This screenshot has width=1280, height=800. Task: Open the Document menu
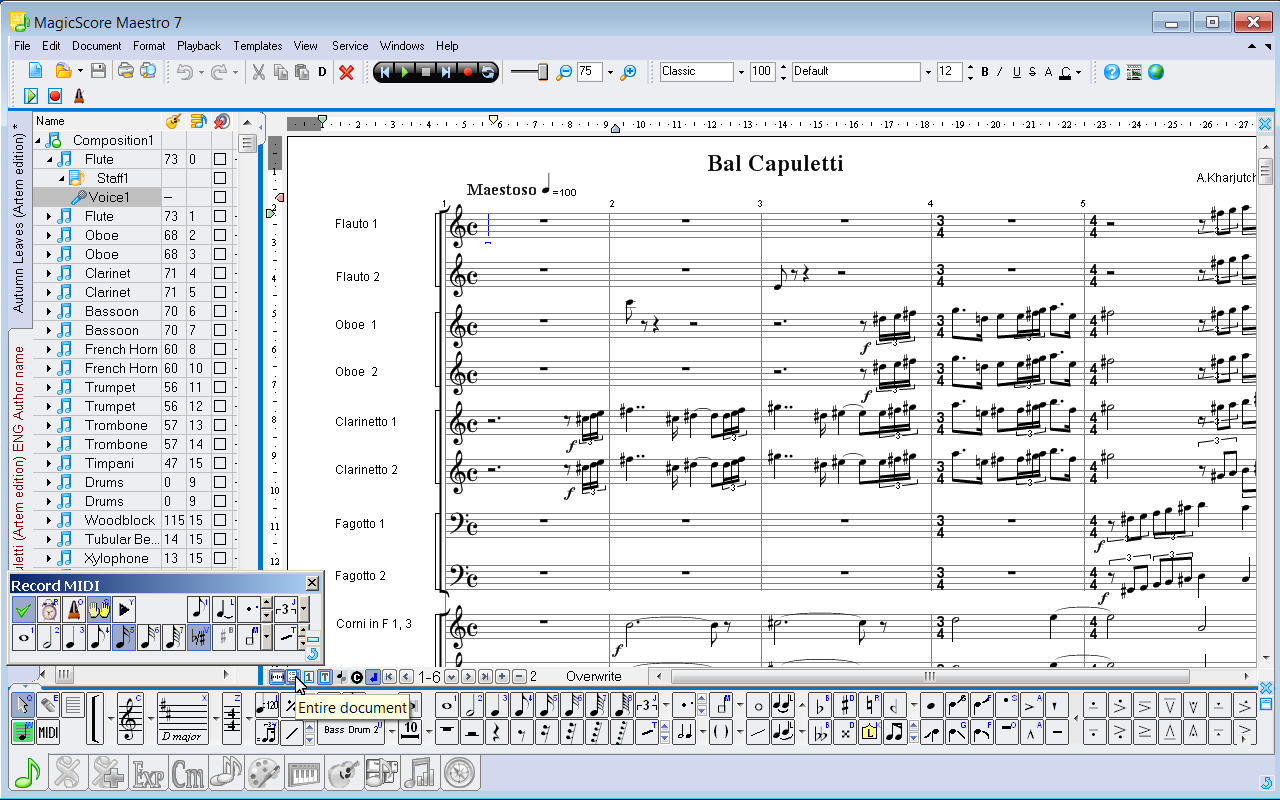[x=96, y=46]
